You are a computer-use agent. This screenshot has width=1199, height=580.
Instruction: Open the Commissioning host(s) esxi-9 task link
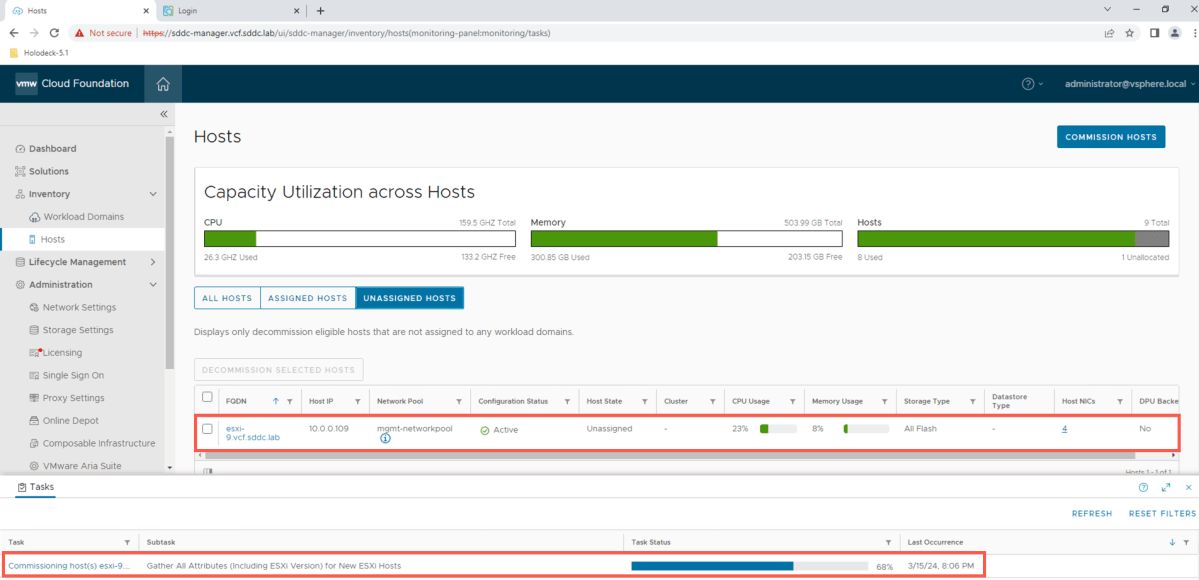[70, 565]
